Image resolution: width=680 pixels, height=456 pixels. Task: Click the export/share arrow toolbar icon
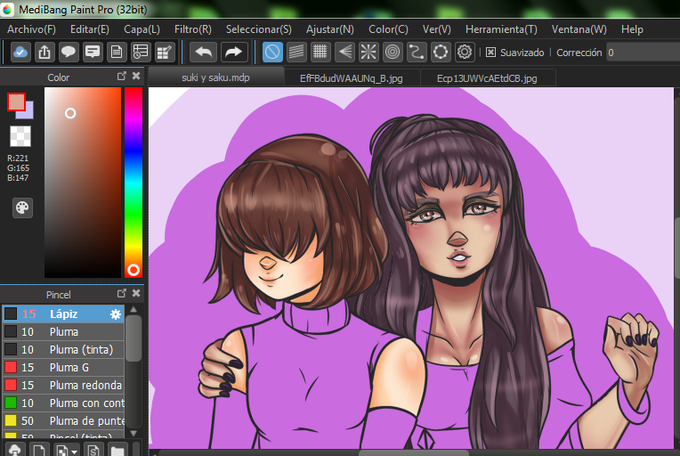click(44, 52)
